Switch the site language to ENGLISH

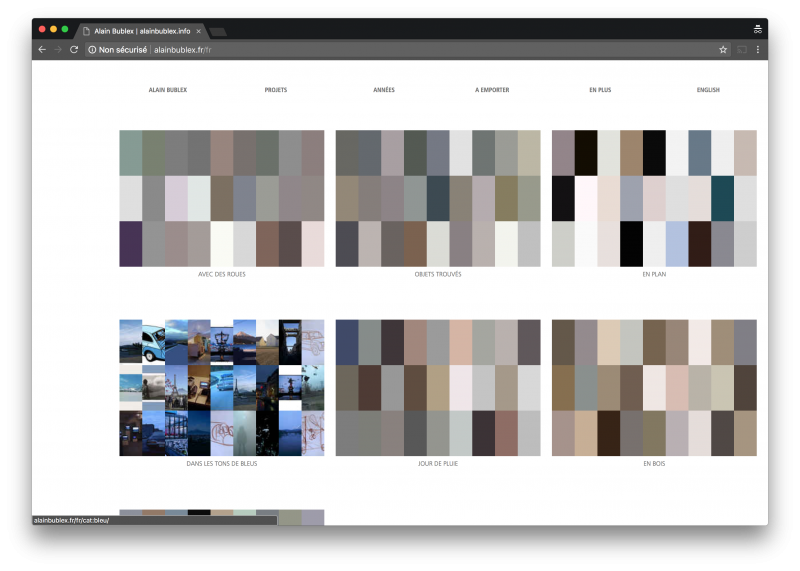click(708, 90)
